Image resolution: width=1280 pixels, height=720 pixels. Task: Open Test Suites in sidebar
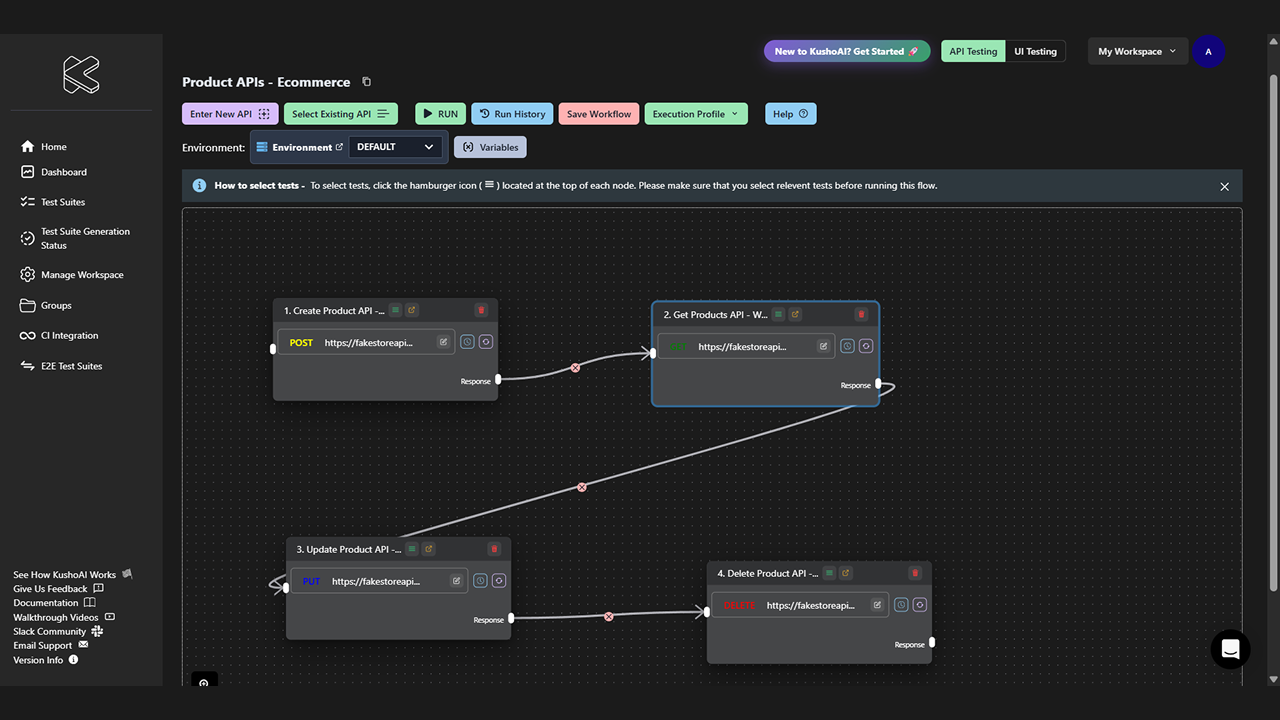click(x=53, y=202)
